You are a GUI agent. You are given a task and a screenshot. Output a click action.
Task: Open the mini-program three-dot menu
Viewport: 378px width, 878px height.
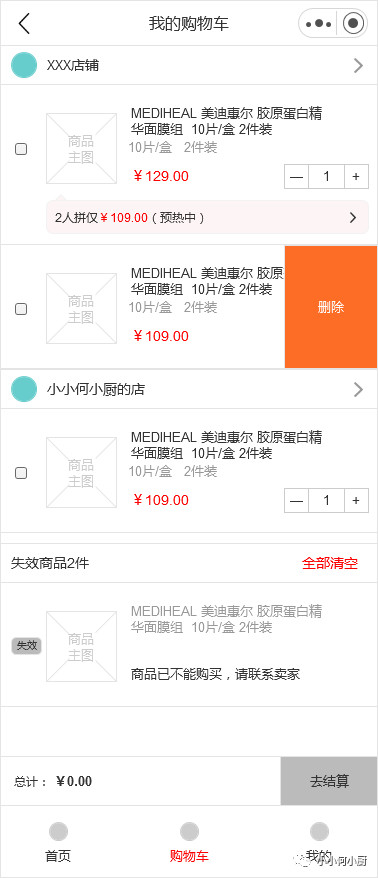[319, 24]
